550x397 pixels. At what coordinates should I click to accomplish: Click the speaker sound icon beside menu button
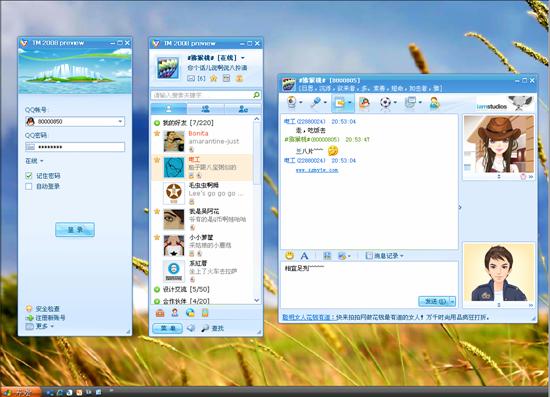click(191, 328)
